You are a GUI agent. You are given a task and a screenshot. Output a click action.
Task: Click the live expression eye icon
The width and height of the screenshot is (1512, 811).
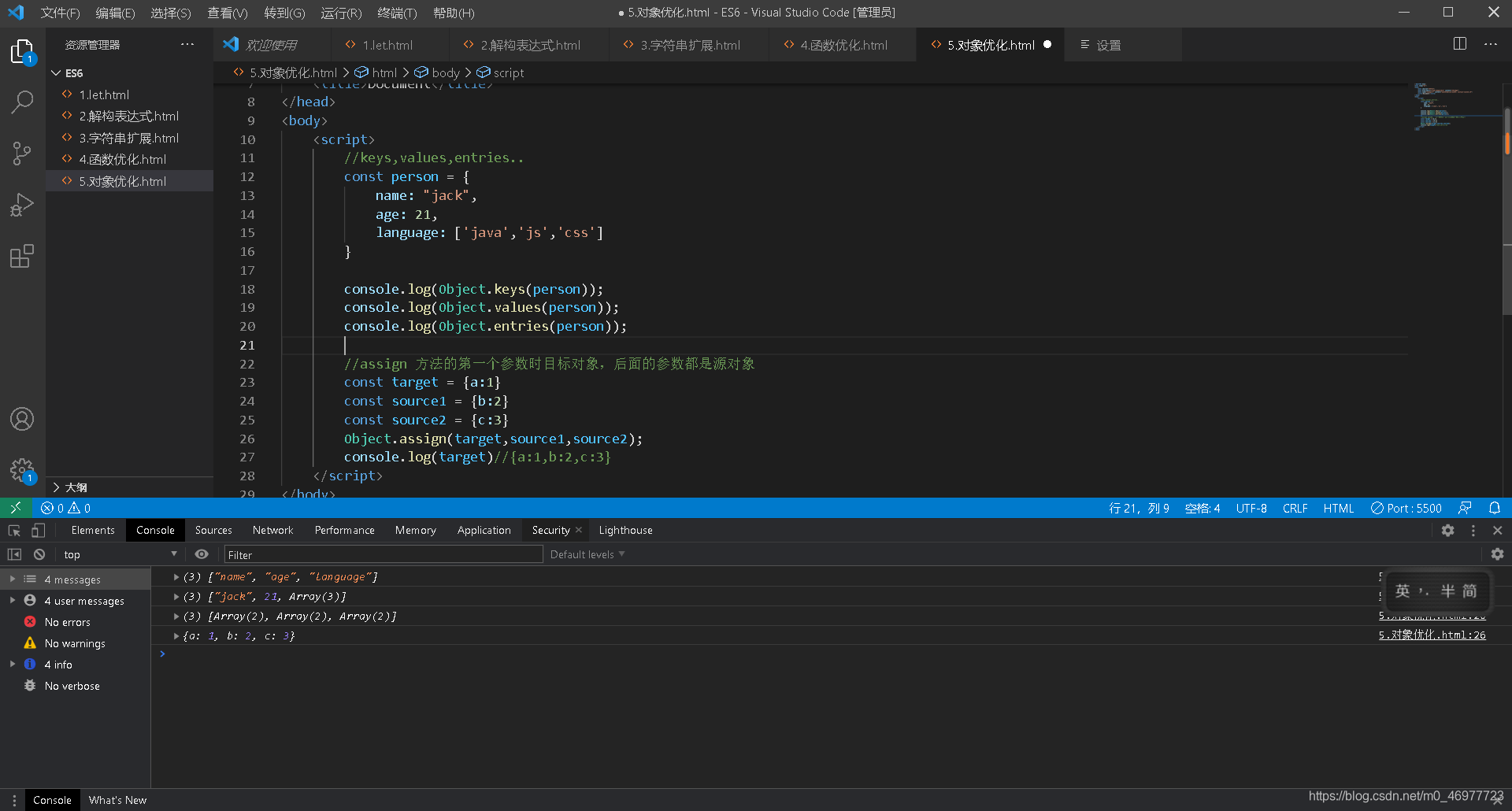[x=202, y=554]
